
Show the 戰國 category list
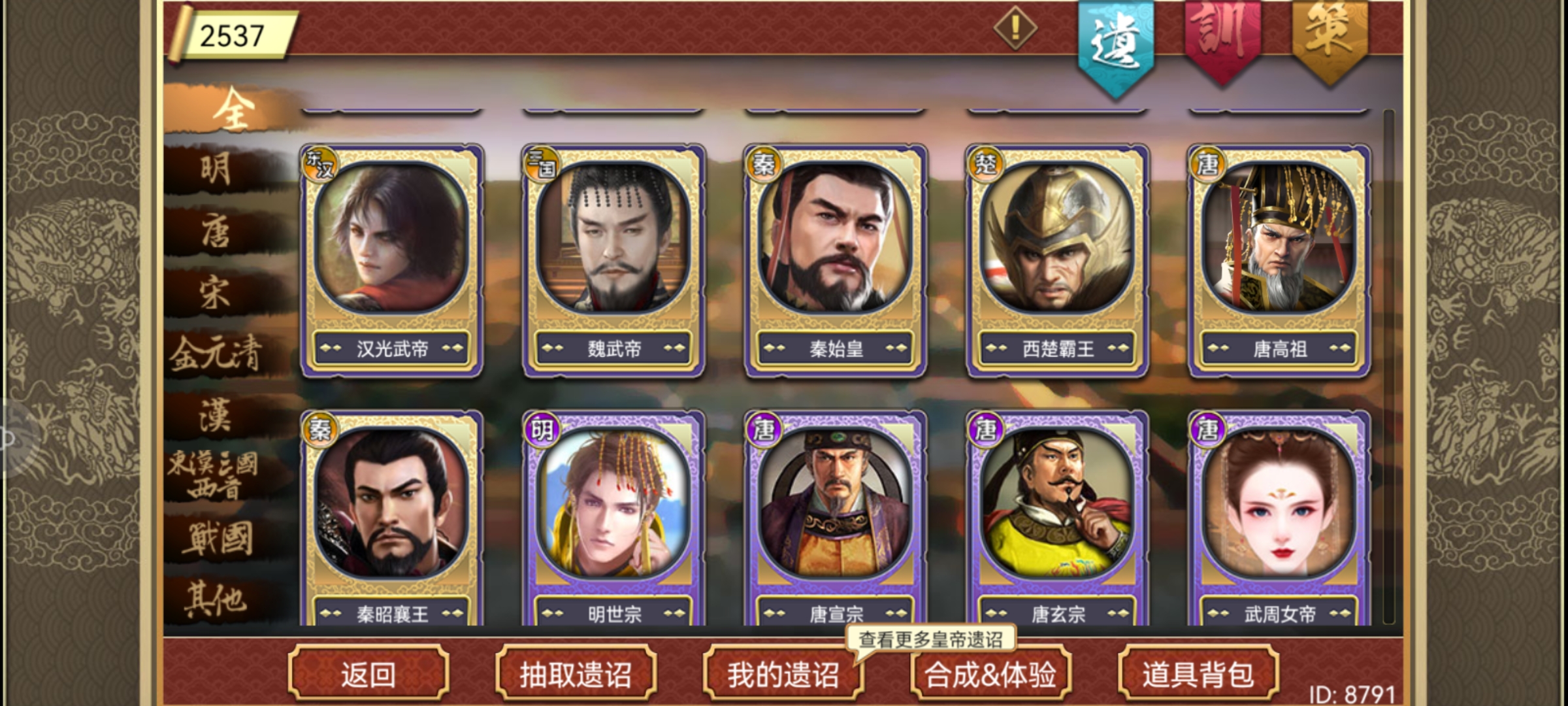tap(216, 538)
